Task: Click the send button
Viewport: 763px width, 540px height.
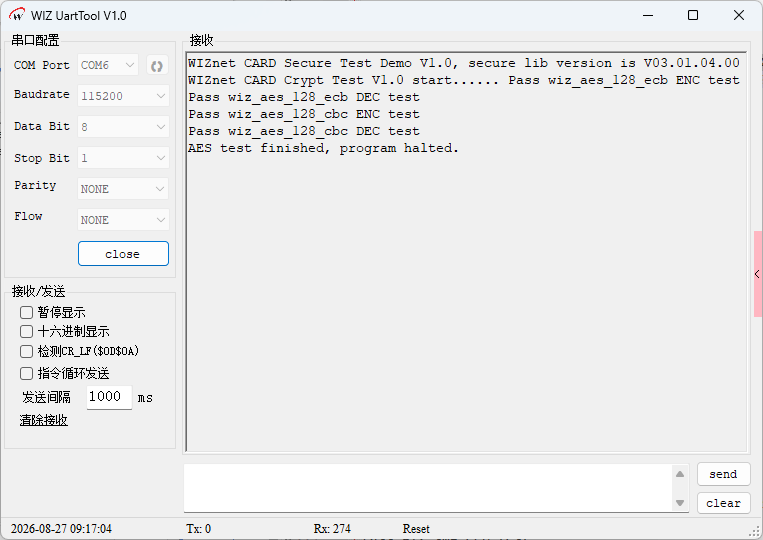Action: pos(723,474)
